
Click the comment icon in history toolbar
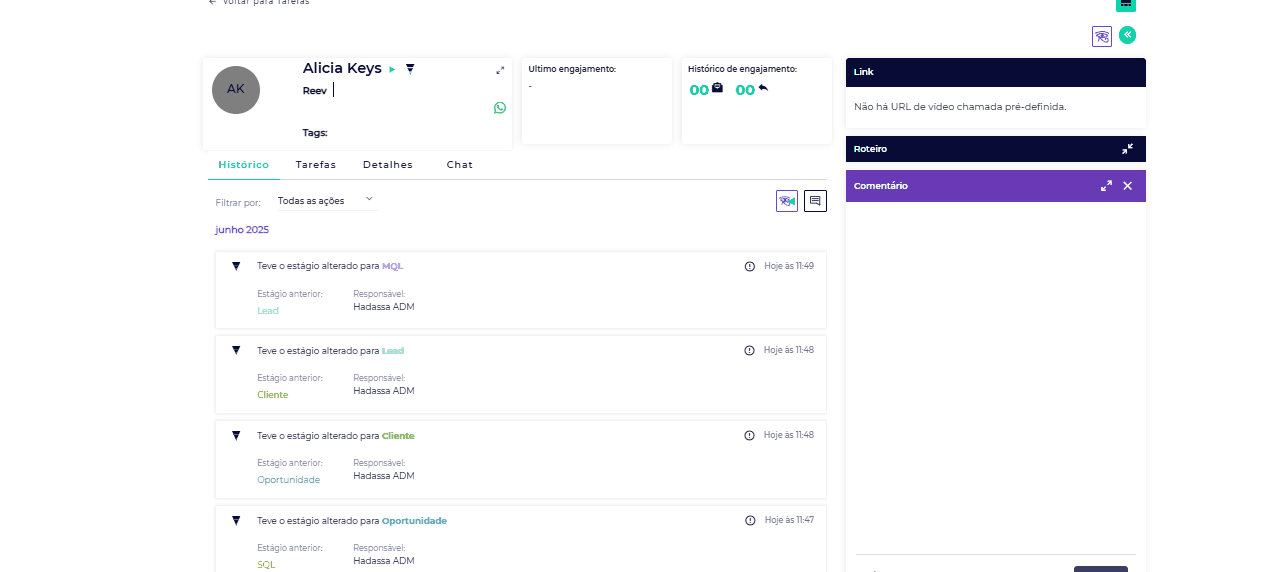point(816,201)
